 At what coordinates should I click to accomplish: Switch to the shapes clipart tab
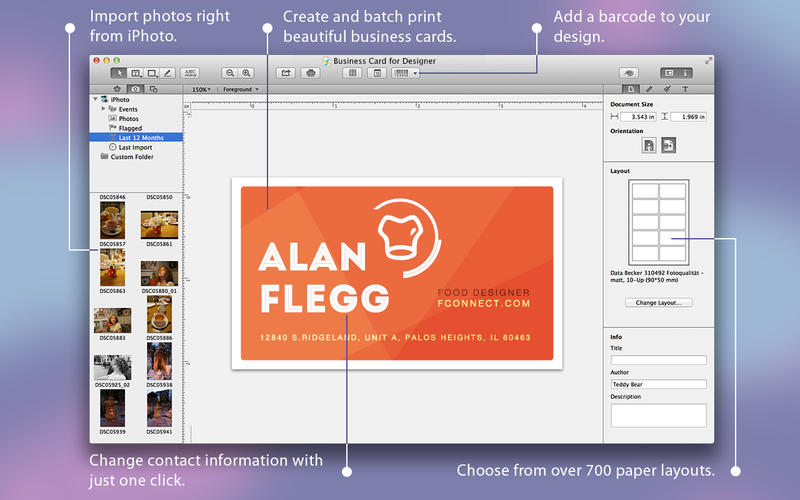click(153, 89)
